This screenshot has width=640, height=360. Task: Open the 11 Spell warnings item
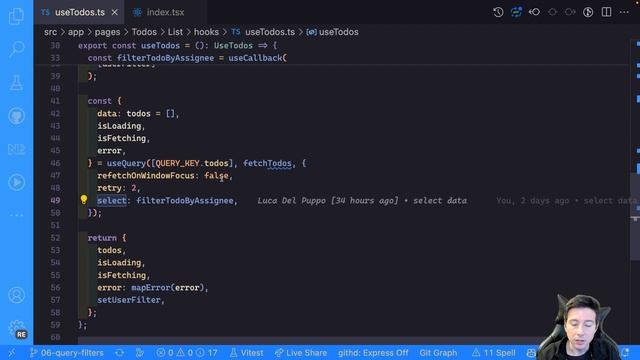point(493,353)
